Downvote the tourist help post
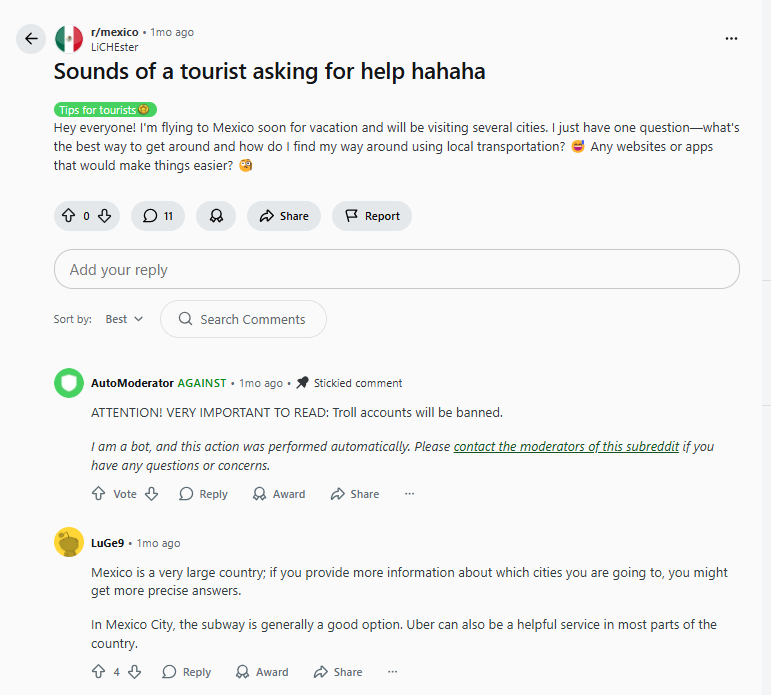771x695 pixels. click(x=104, y=216)
